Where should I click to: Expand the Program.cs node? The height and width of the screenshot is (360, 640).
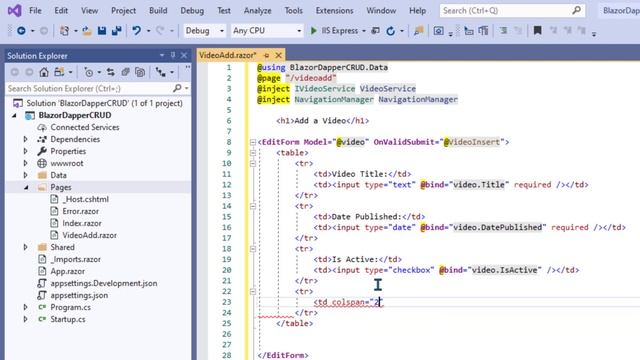click(x=25, y=307)
